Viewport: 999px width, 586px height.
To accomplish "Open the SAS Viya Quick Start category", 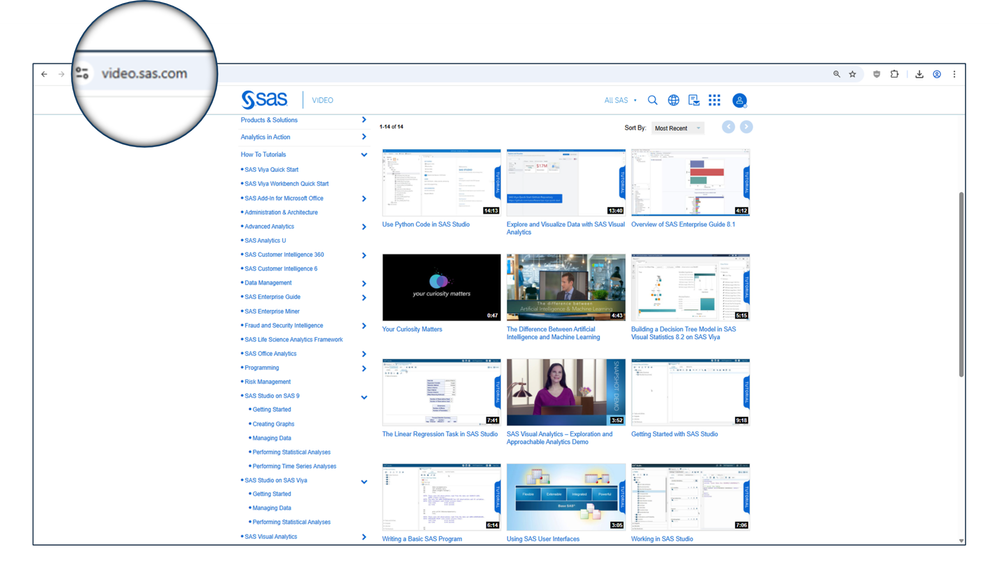I will (x=271, y=169).
